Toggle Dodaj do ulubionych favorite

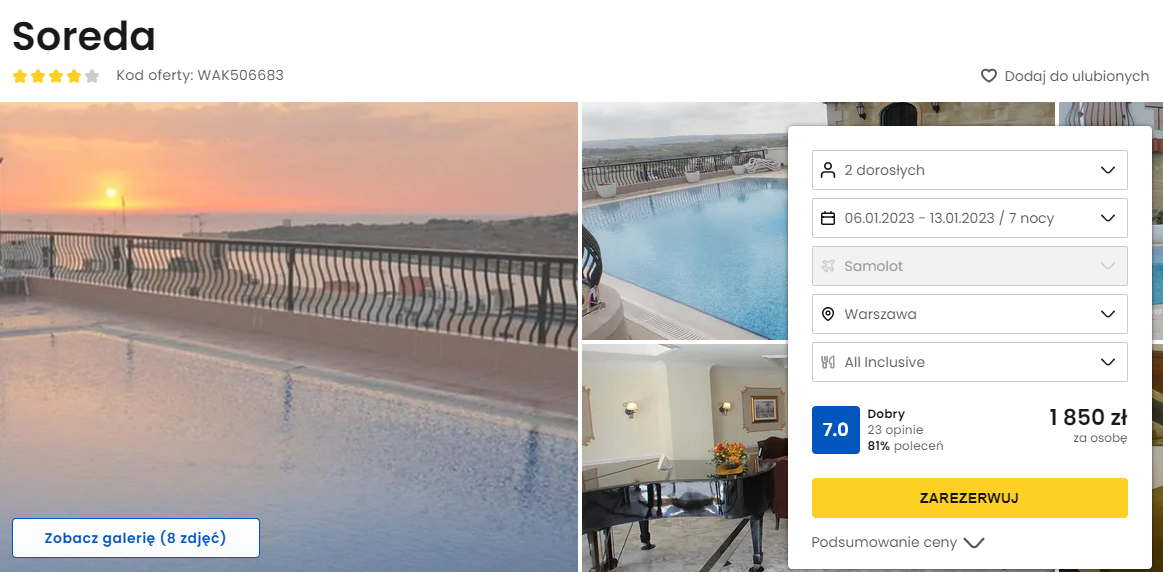click(x=1064, y=76)
